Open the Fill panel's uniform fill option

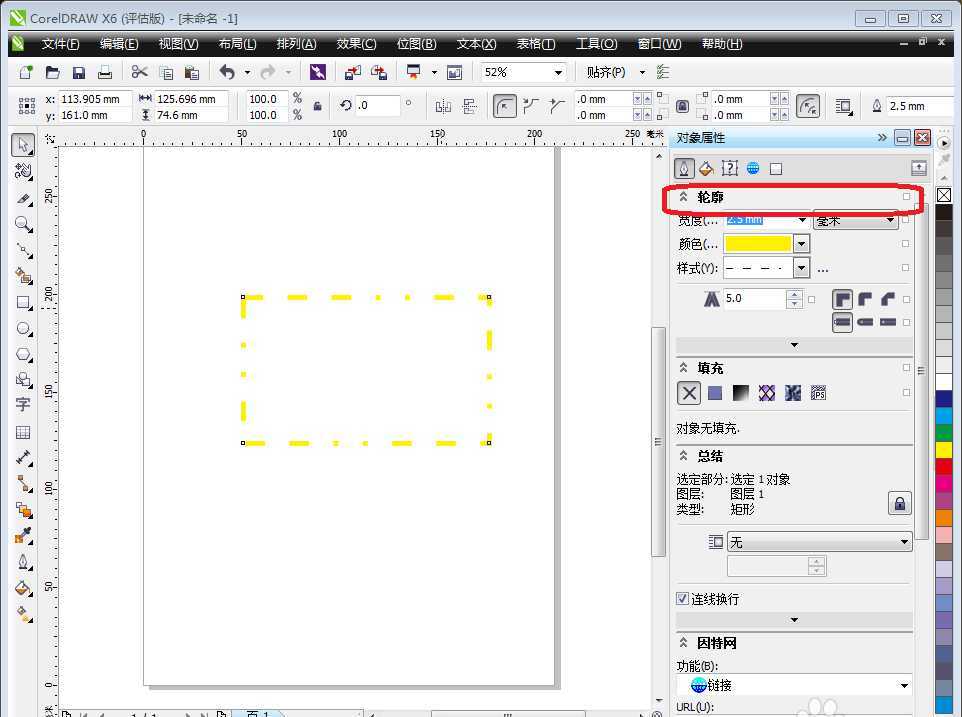point(713,392)
